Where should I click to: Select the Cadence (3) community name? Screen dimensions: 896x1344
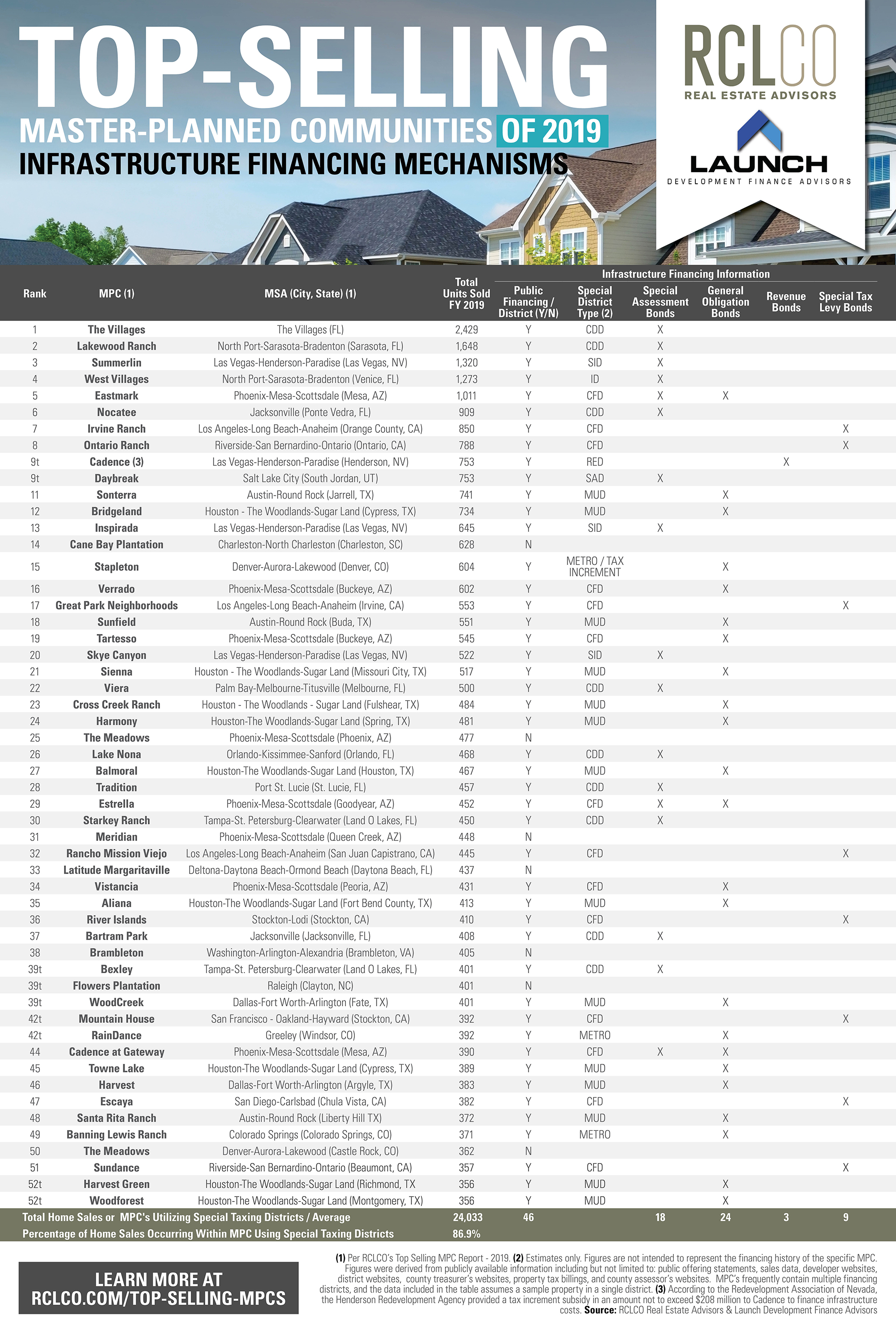pyautogui.click(x=116, y=462)
